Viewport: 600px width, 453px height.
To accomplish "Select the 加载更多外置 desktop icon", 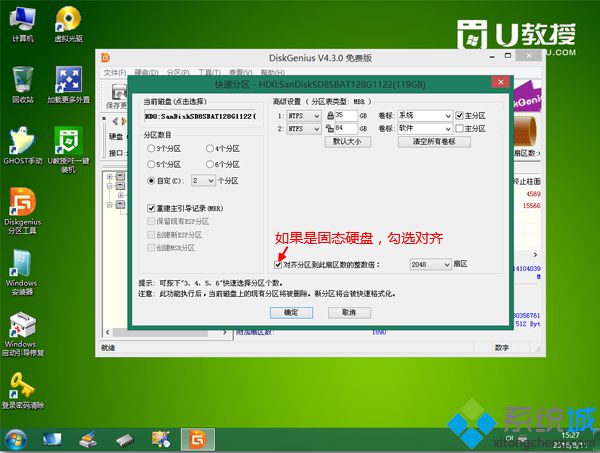I will [68, 85].
